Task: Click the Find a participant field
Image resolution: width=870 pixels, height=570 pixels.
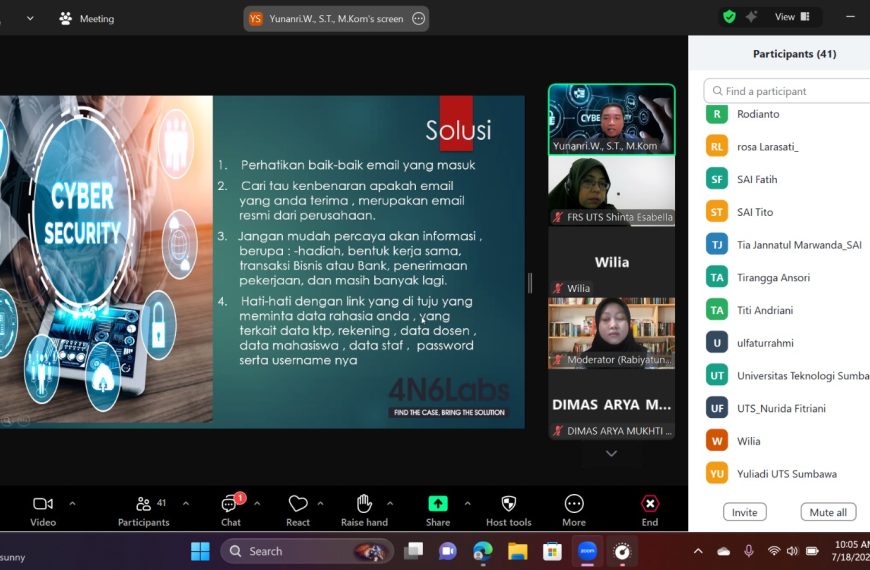Action: click(788, 90)
